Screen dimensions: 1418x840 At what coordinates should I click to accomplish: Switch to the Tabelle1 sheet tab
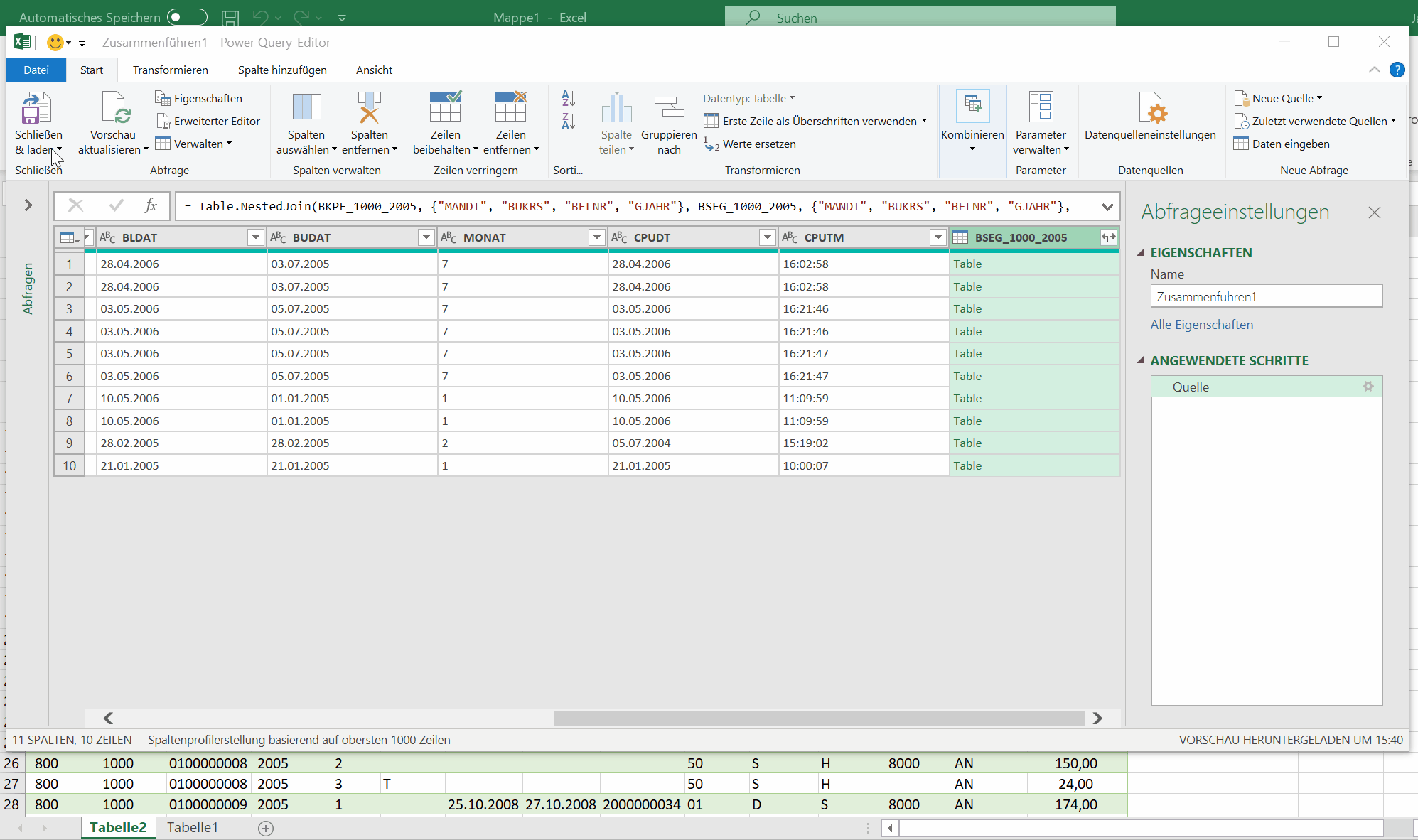pyautogui.click(x=191, y=827)
